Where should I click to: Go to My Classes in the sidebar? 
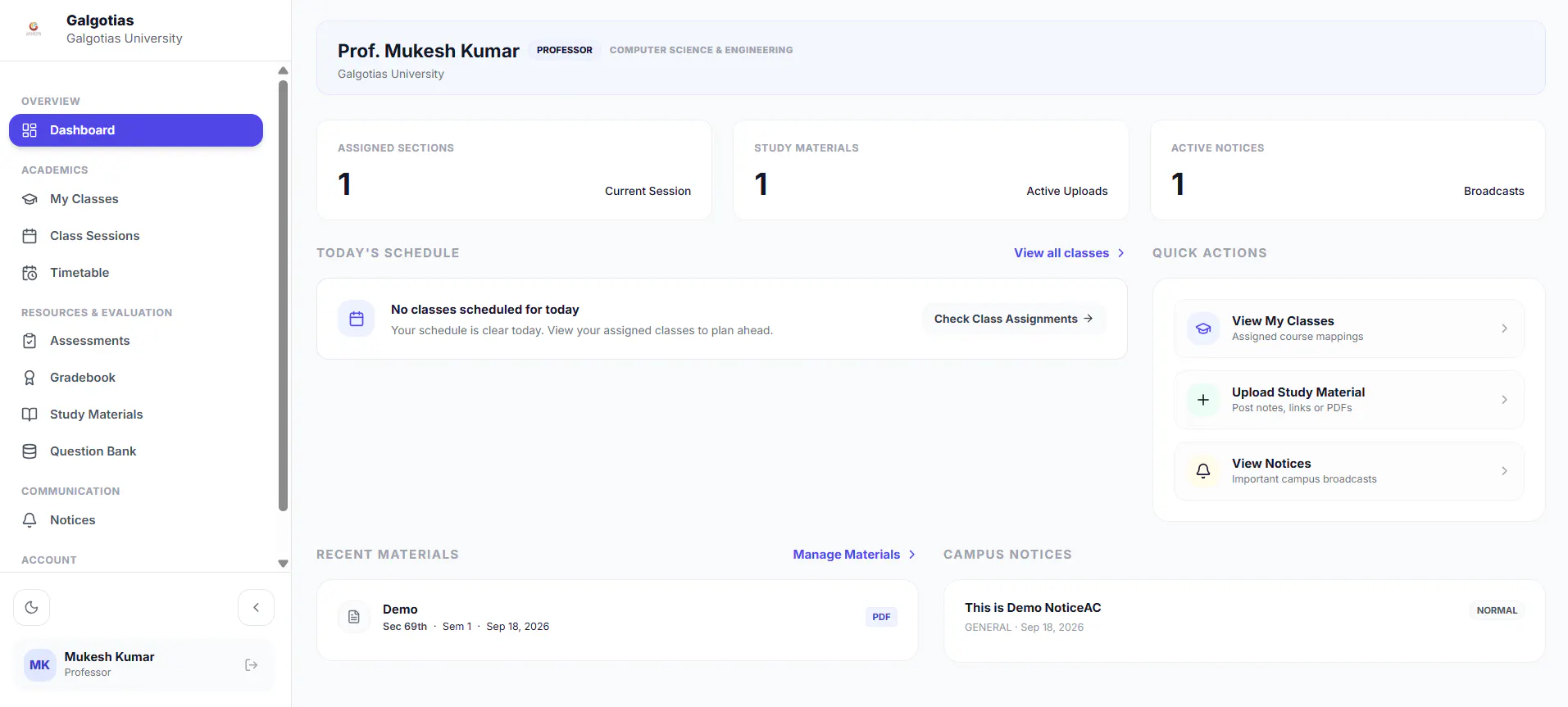(x=136, y=199)
